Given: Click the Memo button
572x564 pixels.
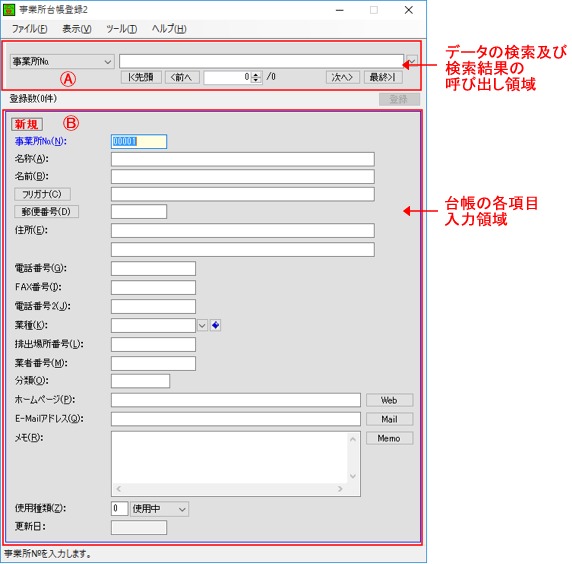Looking at the screenshot, I should 389,438.
